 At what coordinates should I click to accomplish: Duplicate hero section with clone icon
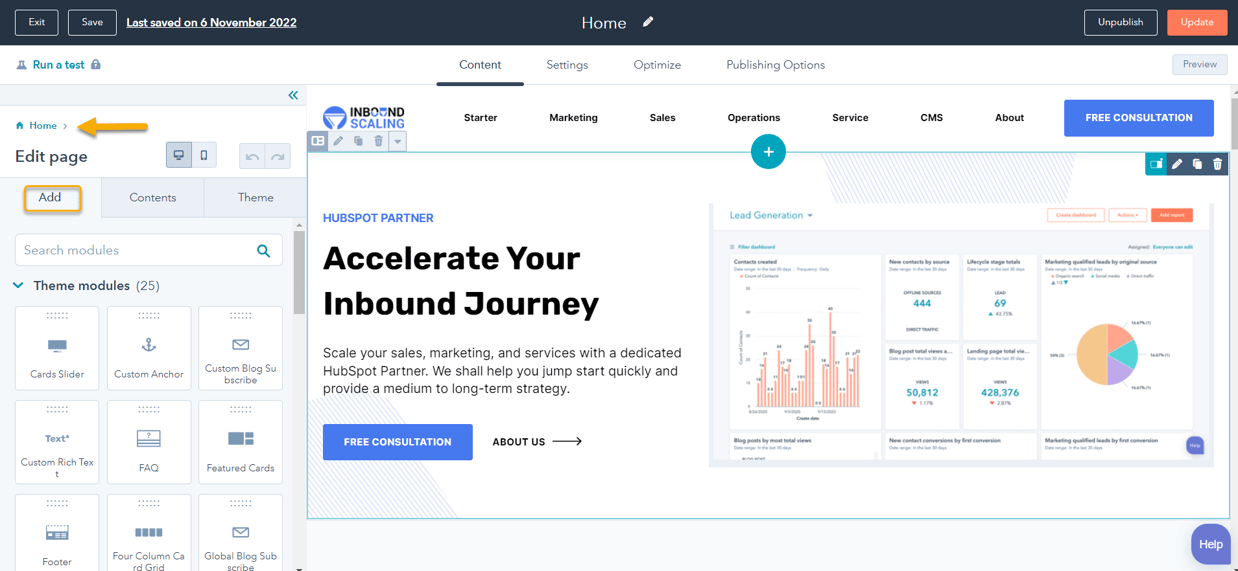point(1197,164)
